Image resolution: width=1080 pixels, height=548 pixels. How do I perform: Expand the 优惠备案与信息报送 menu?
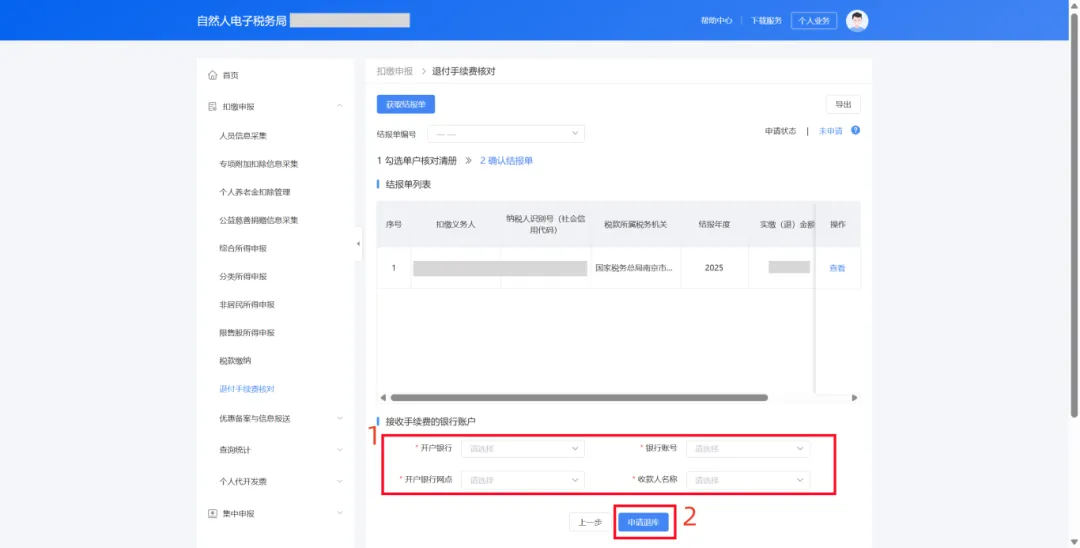(x=340, y=419)
